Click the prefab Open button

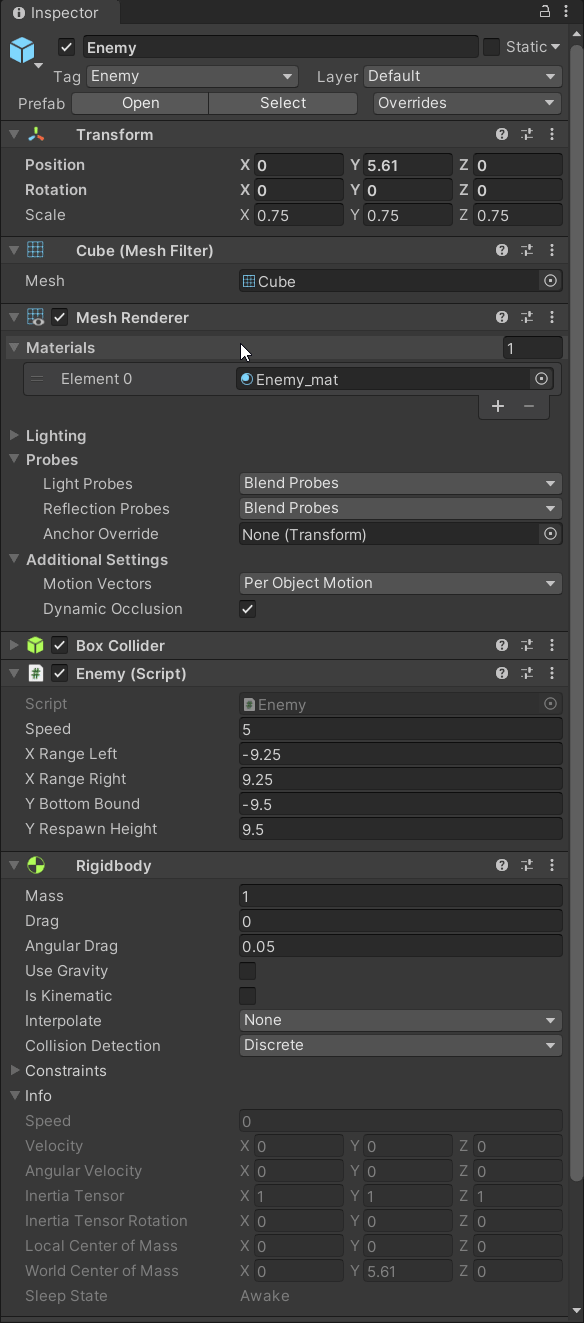click(140, 103)
